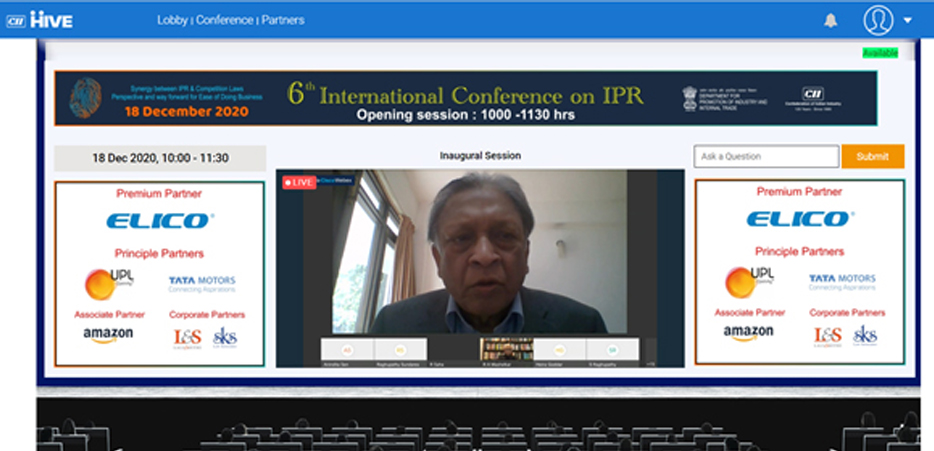Select the Hema Goeldar participant tile
This screenshot has height=451, width=934.
(x=559, y=352)
